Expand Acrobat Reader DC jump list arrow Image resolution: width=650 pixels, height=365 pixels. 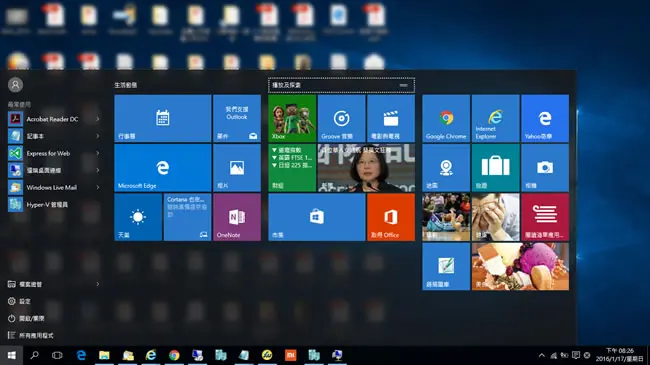point(98,119)
